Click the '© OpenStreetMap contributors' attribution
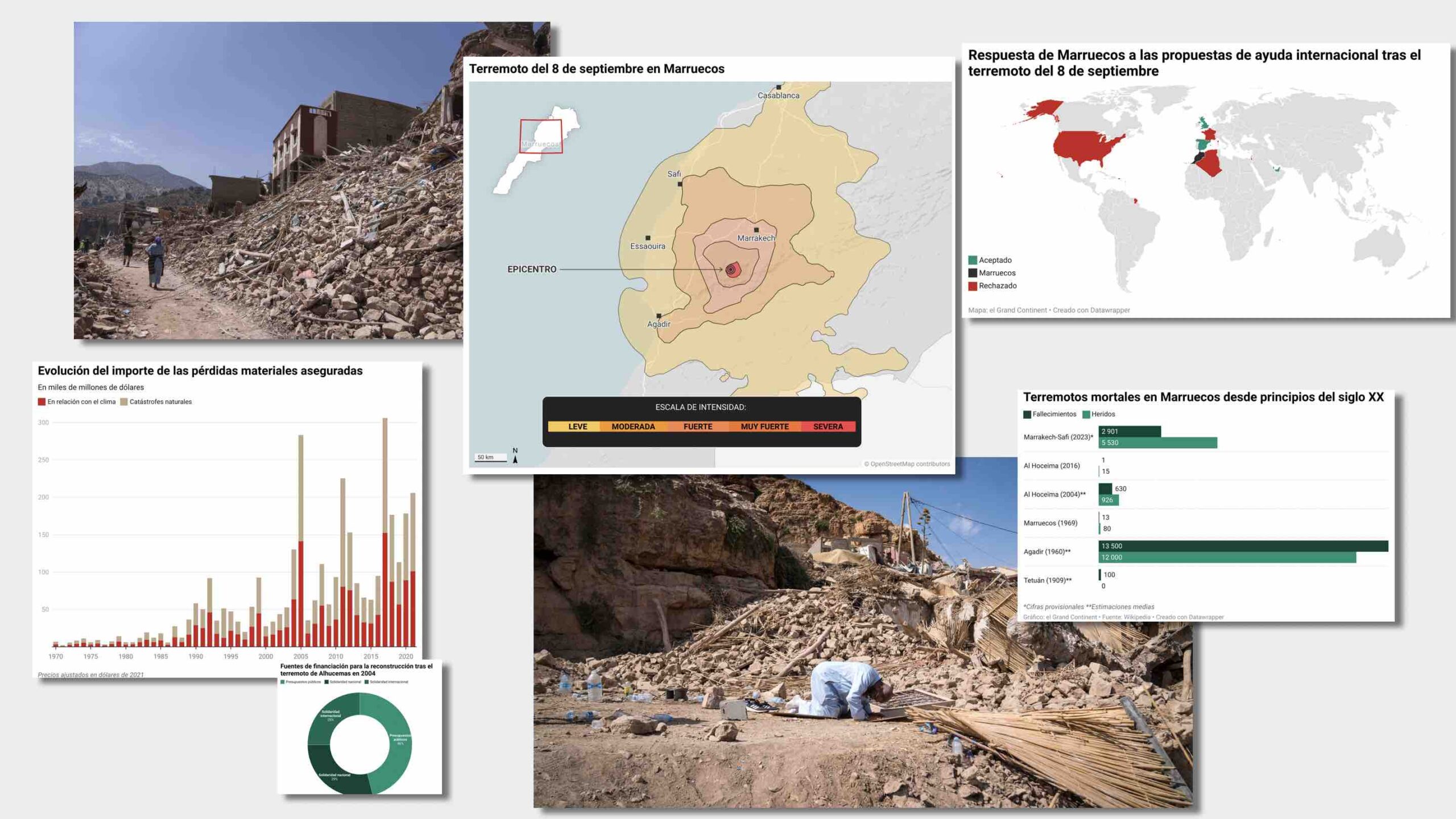This screenshot has height=819, width=1456. click(x=907, y=464)
